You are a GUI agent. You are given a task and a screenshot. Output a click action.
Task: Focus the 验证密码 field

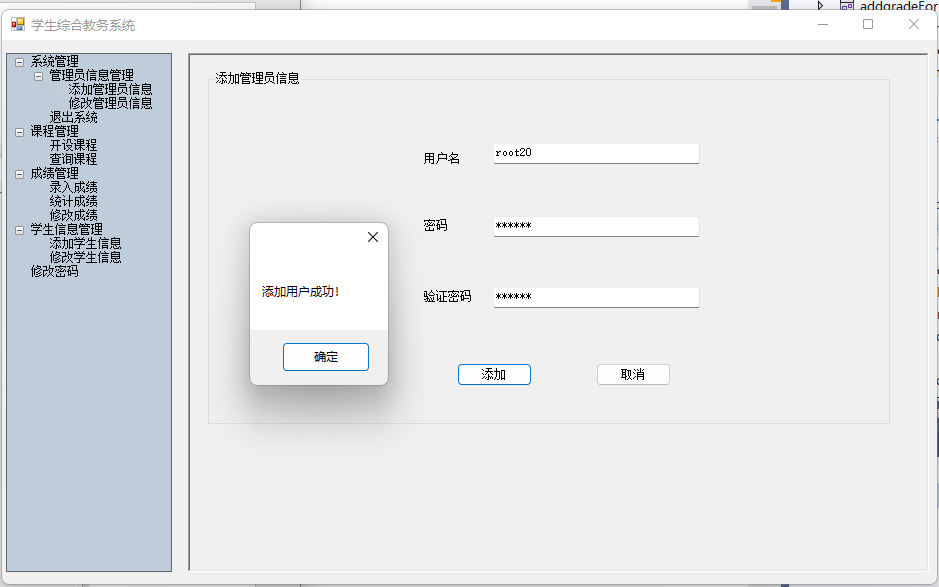pyautogui.click(x=596, y=297)
